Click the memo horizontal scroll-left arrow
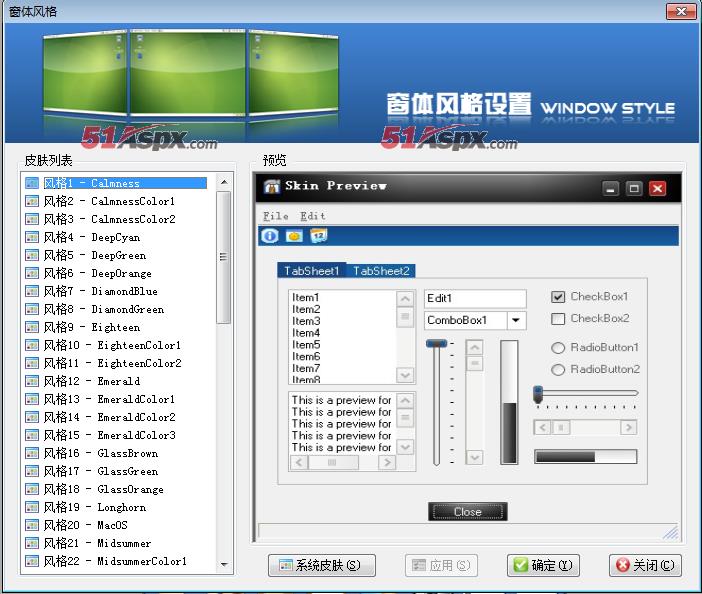 (x=299, y=462)
